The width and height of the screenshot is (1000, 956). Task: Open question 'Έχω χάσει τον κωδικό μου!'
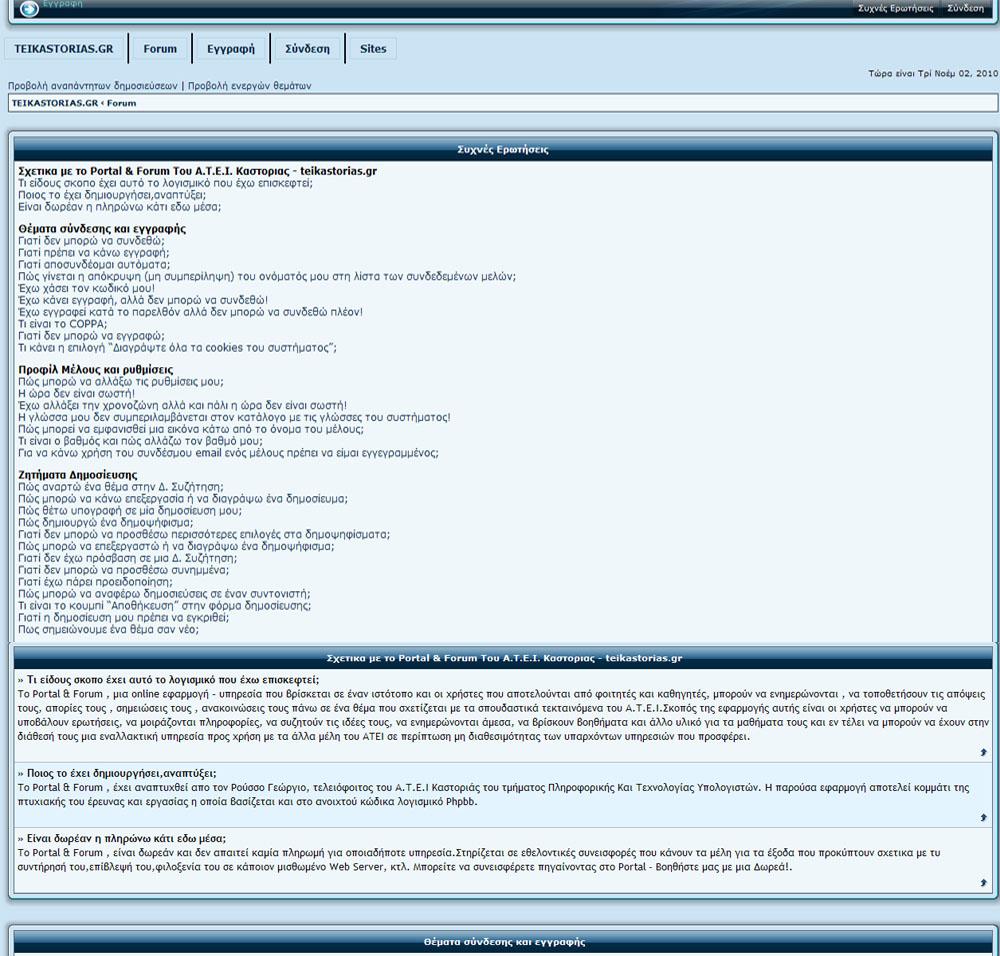click(87, 288)
